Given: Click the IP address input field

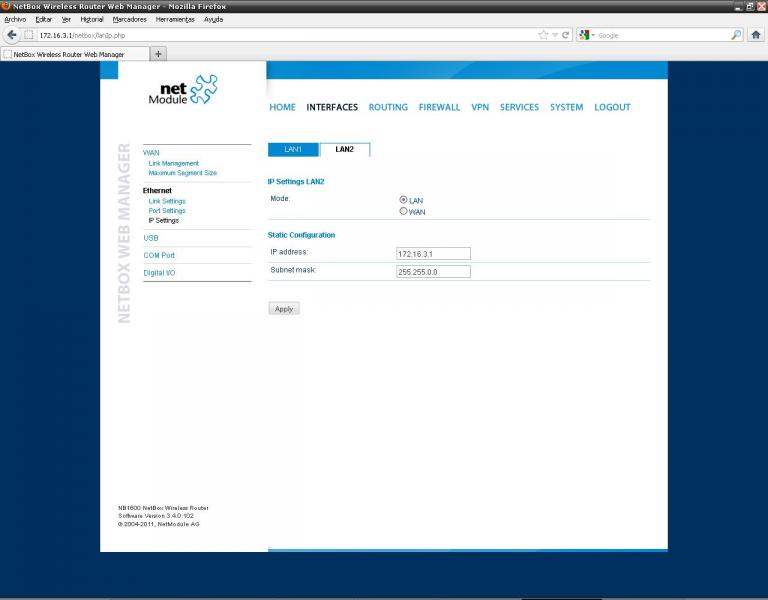Looking at the screenshot, I should point(433,254).
